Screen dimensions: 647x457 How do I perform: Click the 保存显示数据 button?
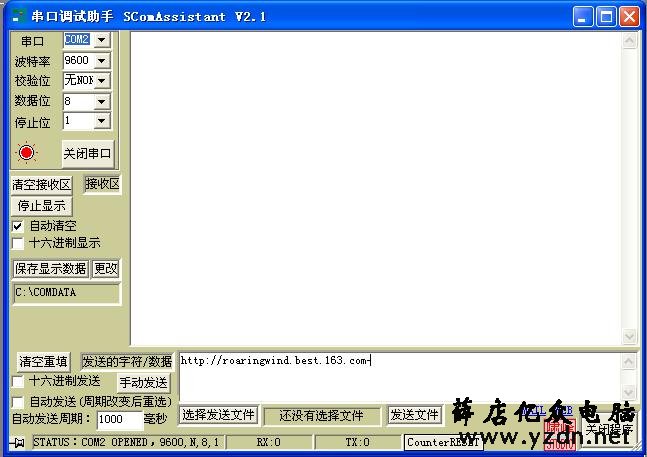(x=51, y=269)
